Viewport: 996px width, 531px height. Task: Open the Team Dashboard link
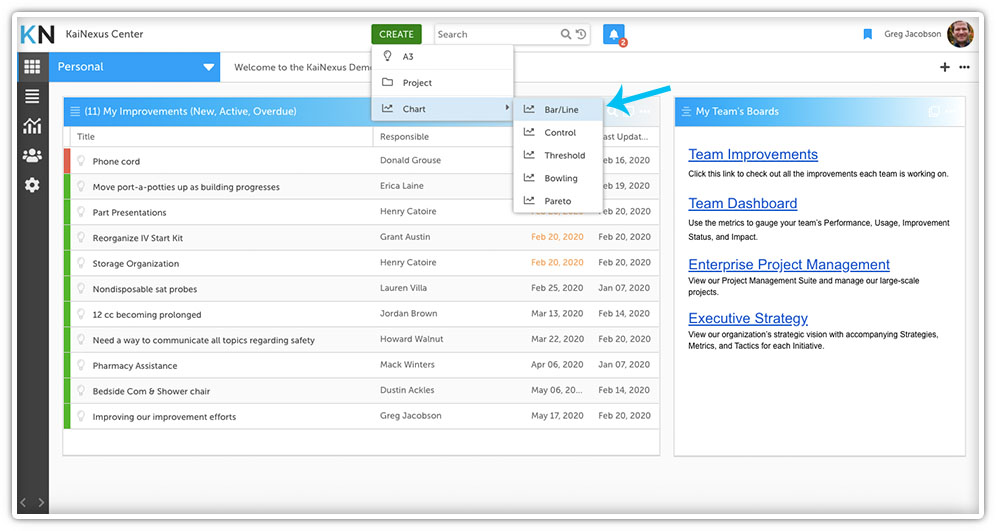click(x=743, y=203)
